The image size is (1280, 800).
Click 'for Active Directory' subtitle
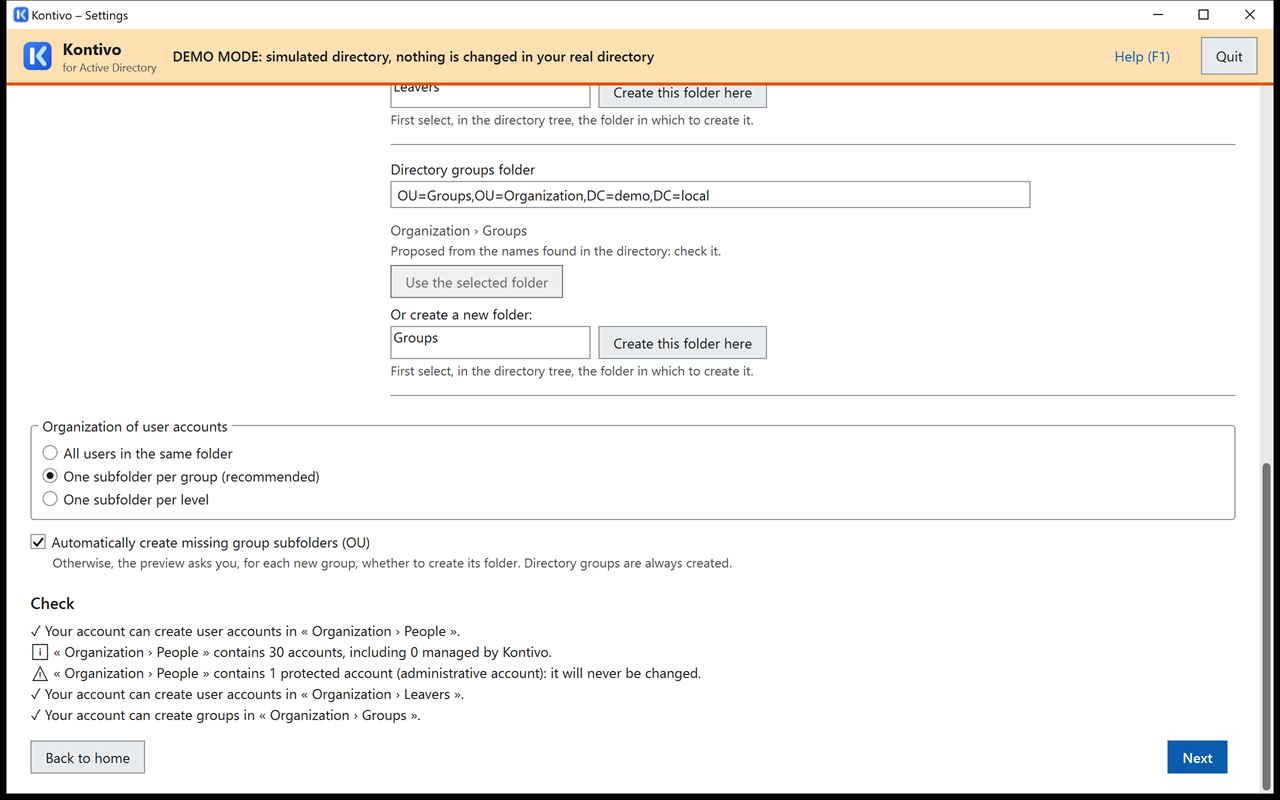110,68
